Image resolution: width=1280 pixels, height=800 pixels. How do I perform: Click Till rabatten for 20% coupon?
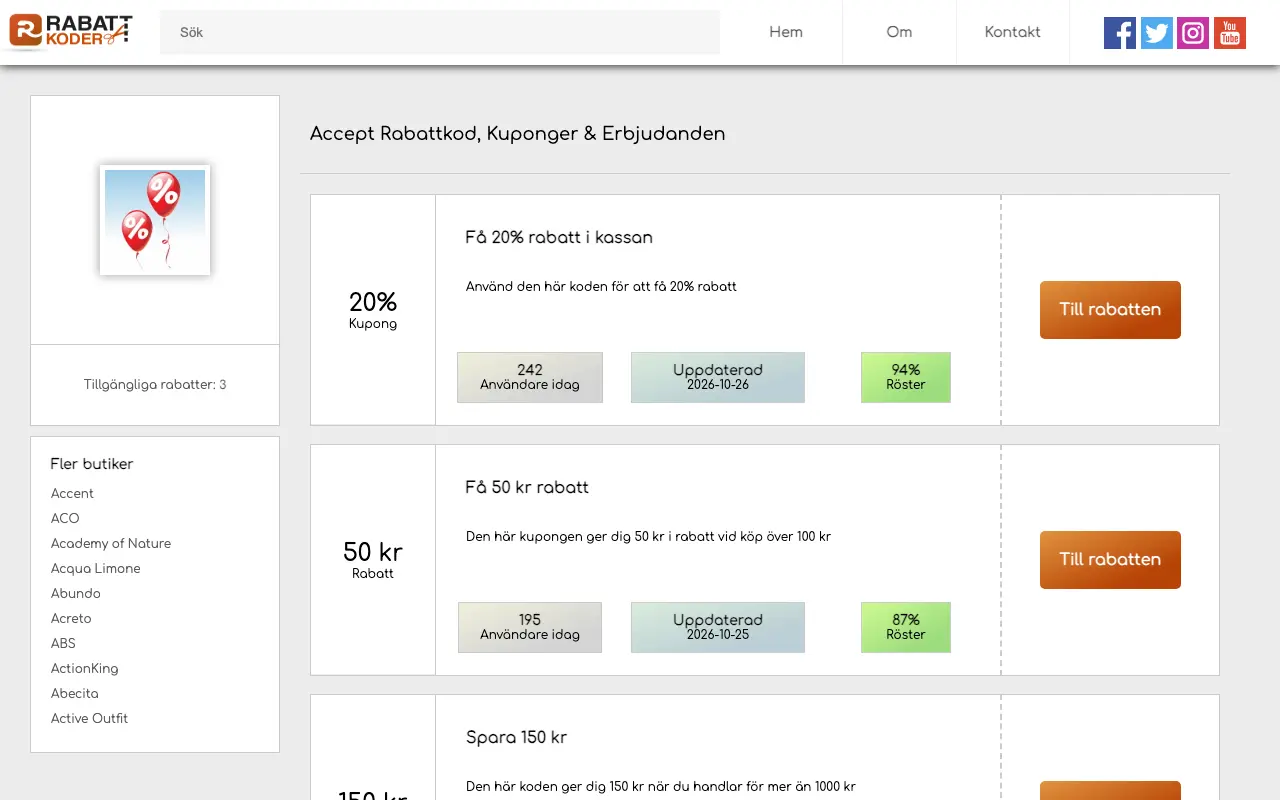[x=1110, y=310]
